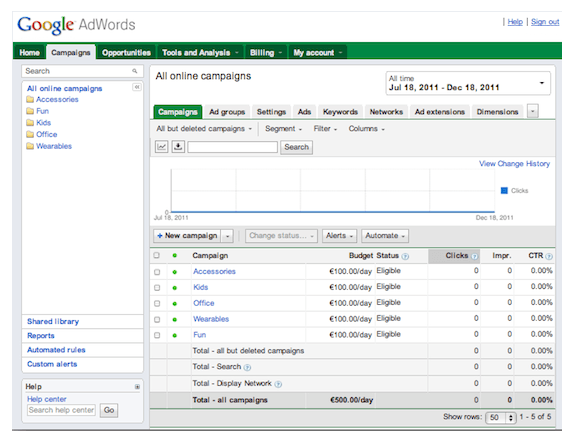The width and height of the screenshot is (575, 445).
Task: Check the Fun campaign checkbox
Action: pos(157,335)
